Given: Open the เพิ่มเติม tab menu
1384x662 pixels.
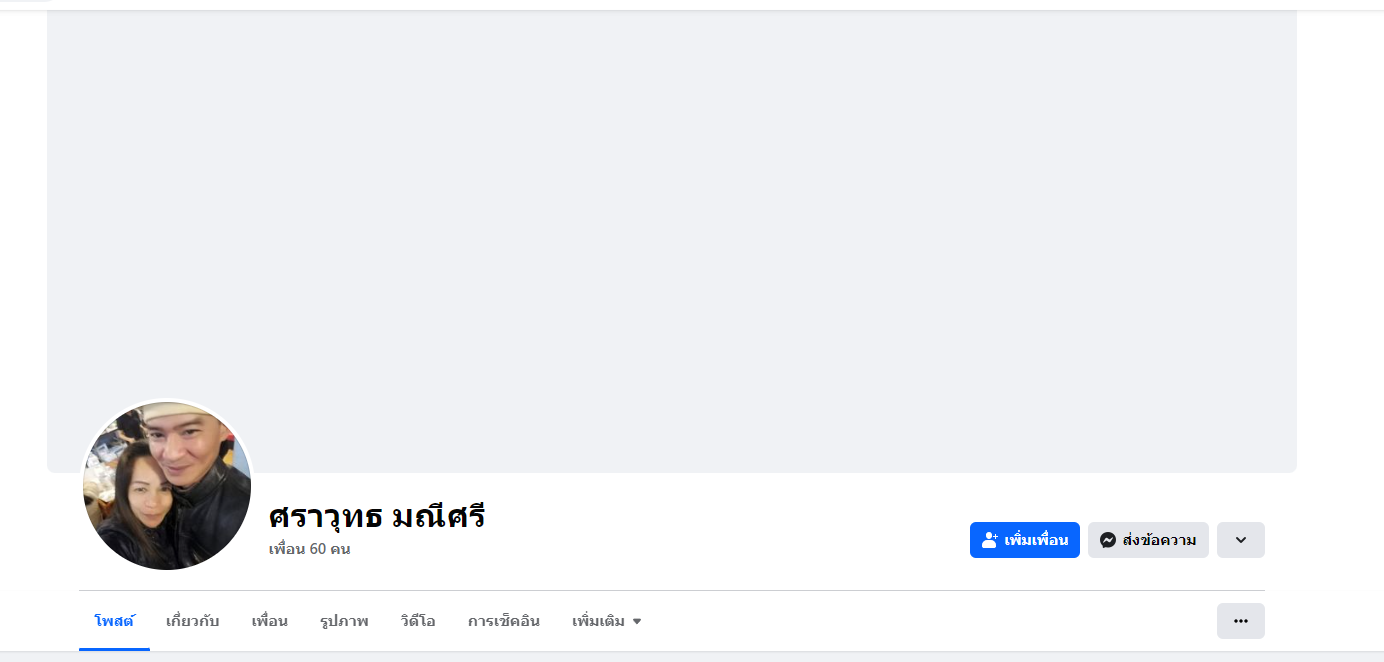Looking at the screenshot, I should 607,621.
